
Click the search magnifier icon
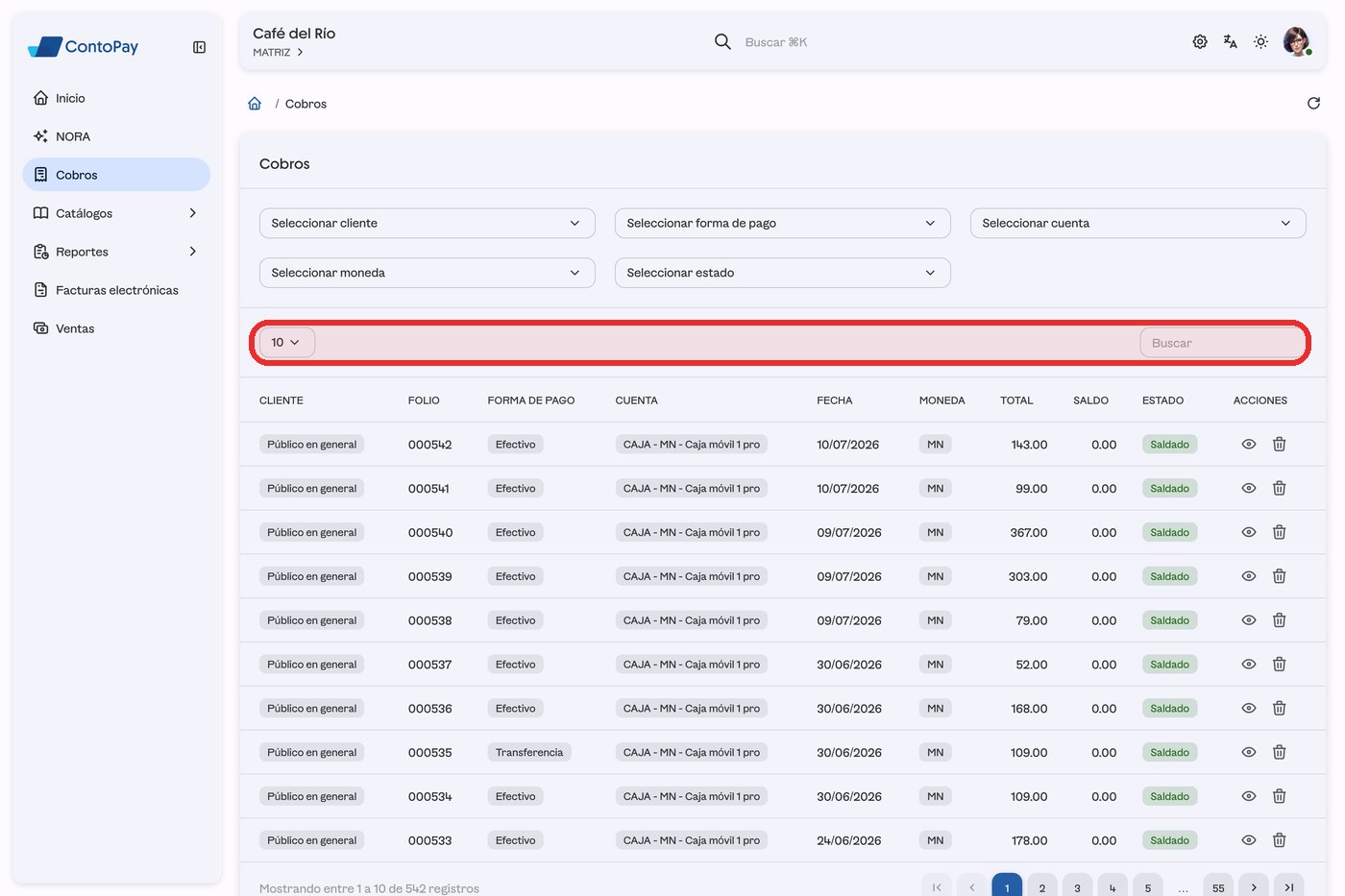click(x=722, y=42)
